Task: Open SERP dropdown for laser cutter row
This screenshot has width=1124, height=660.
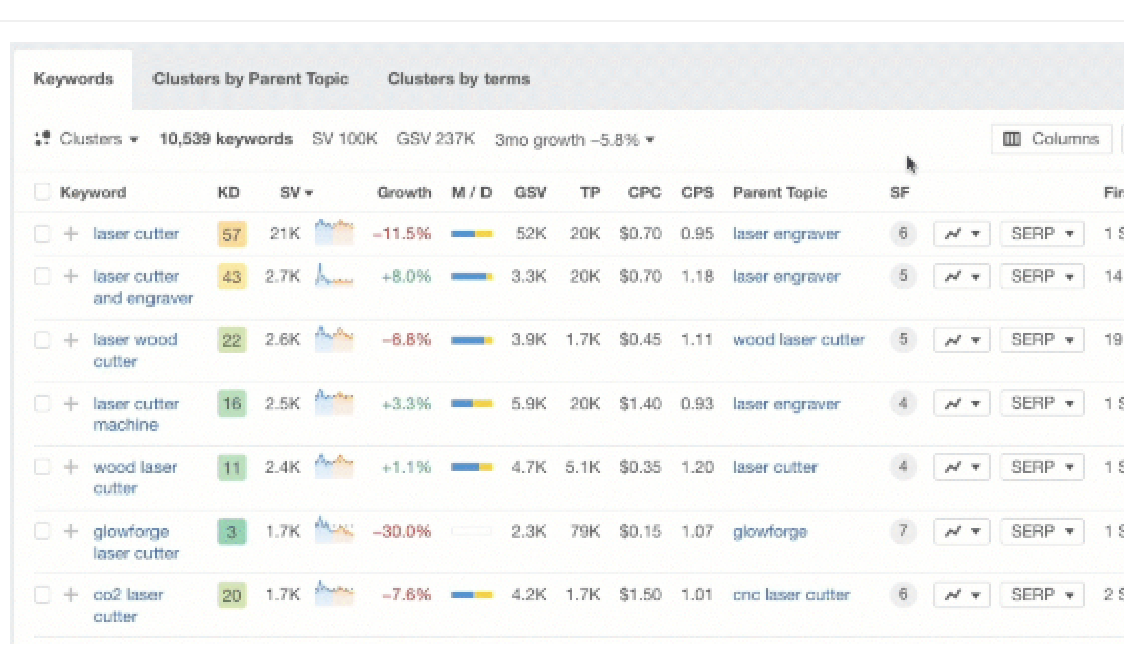Action: [x=1042, y=234]
